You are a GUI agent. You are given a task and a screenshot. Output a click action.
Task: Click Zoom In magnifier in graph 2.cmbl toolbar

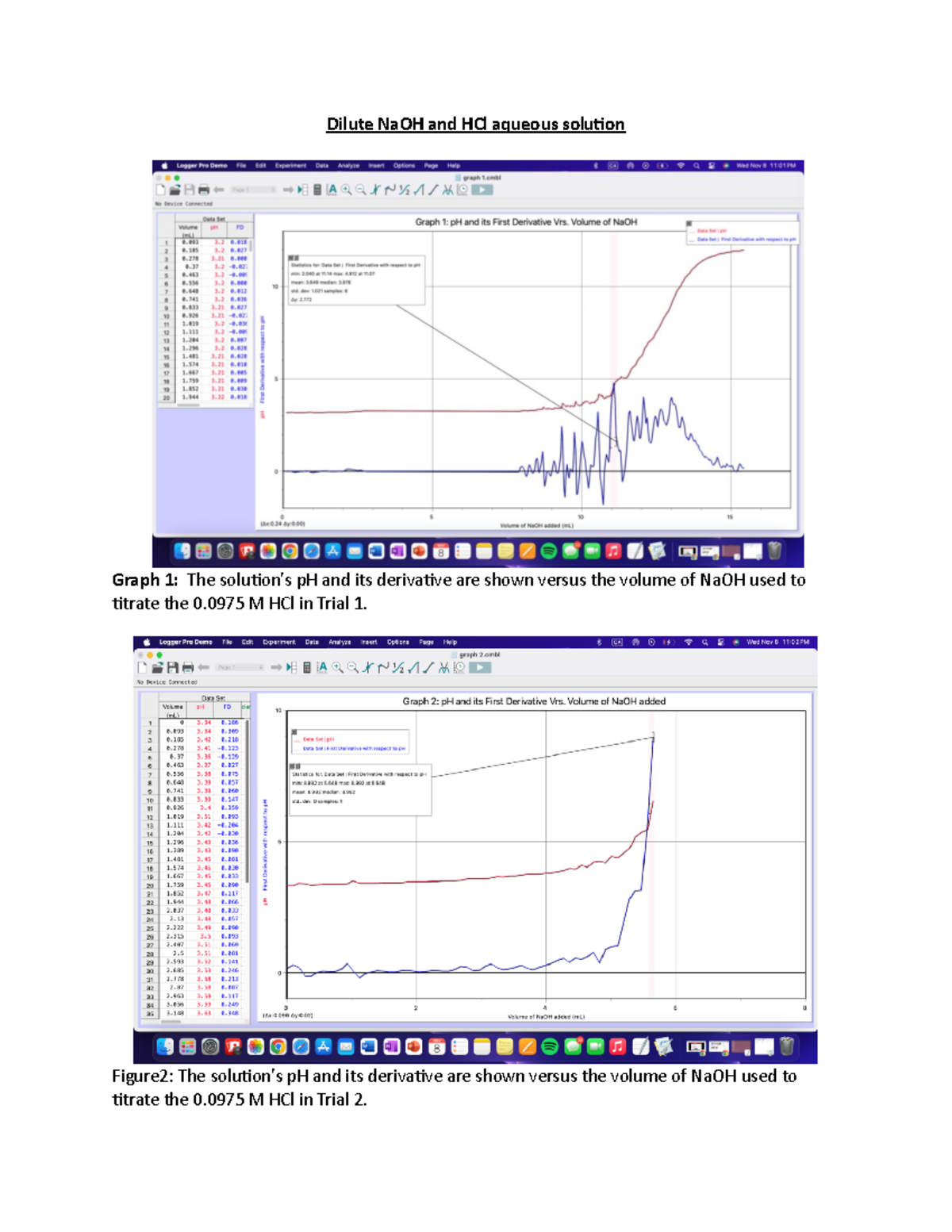pyautogui.click(x=337, y=668)
